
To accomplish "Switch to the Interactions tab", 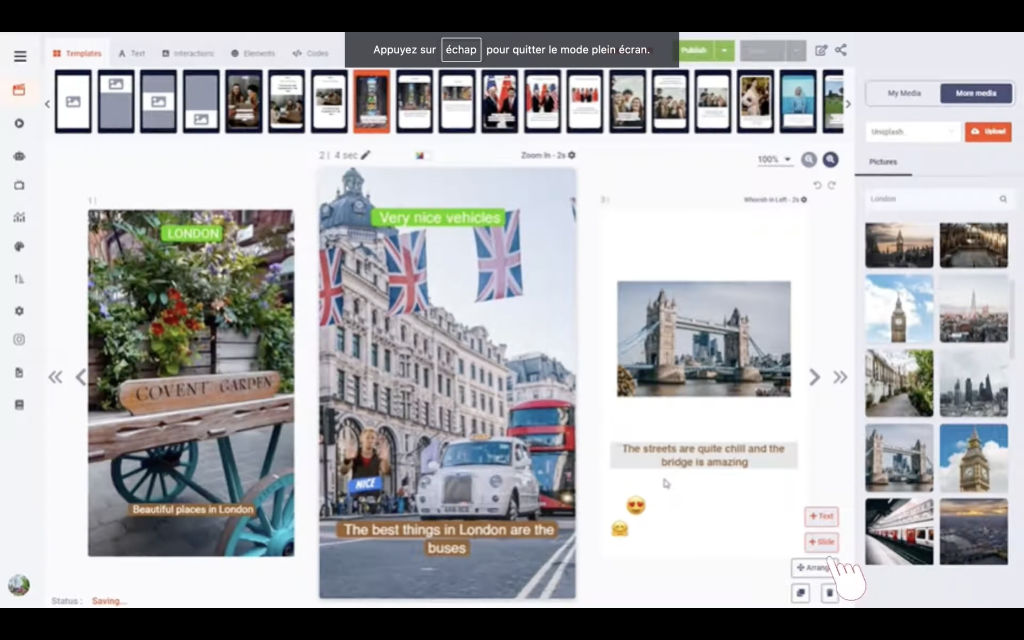I will [188, 54].
